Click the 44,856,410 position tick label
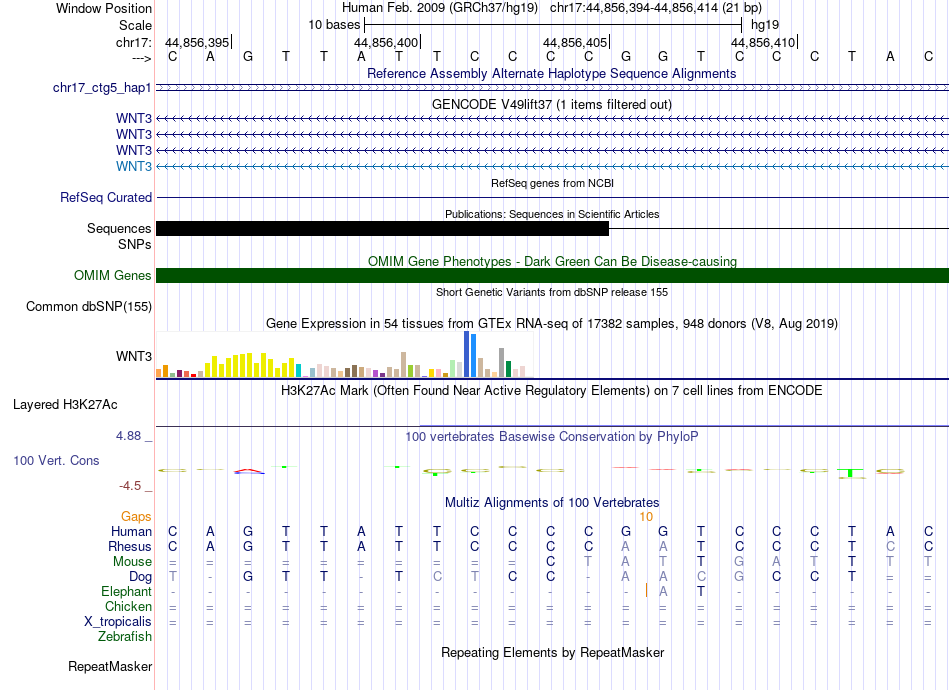Screen dimensions: 950x690 click(x=763, y=42)
